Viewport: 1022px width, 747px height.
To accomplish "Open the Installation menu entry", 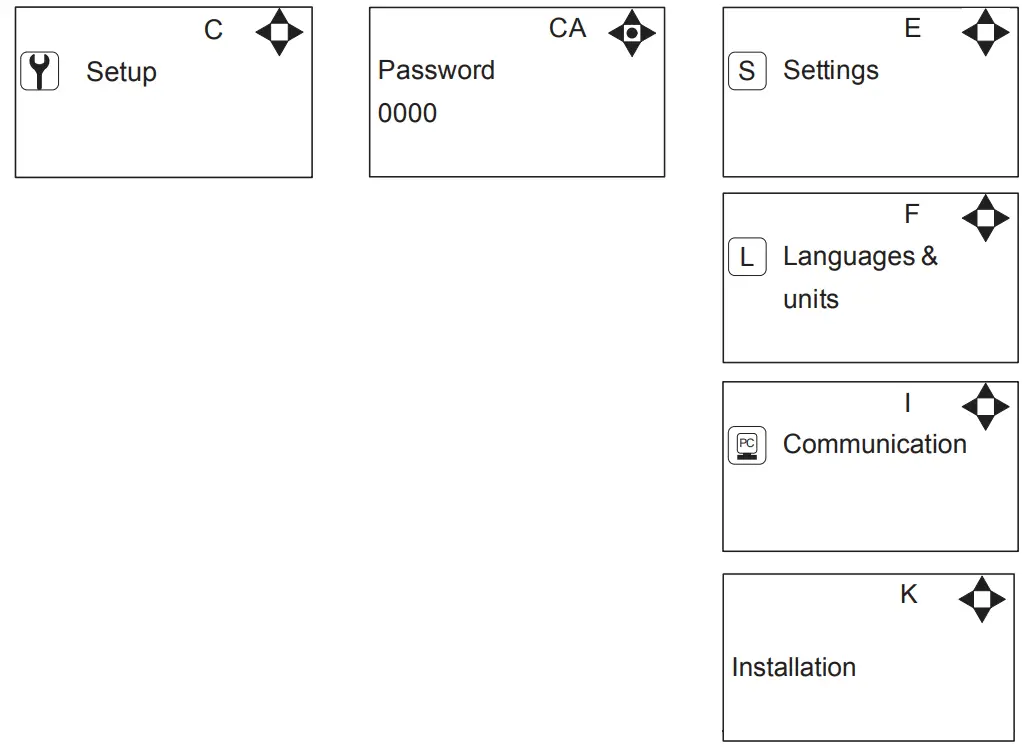I will click(x=794, y=667).
